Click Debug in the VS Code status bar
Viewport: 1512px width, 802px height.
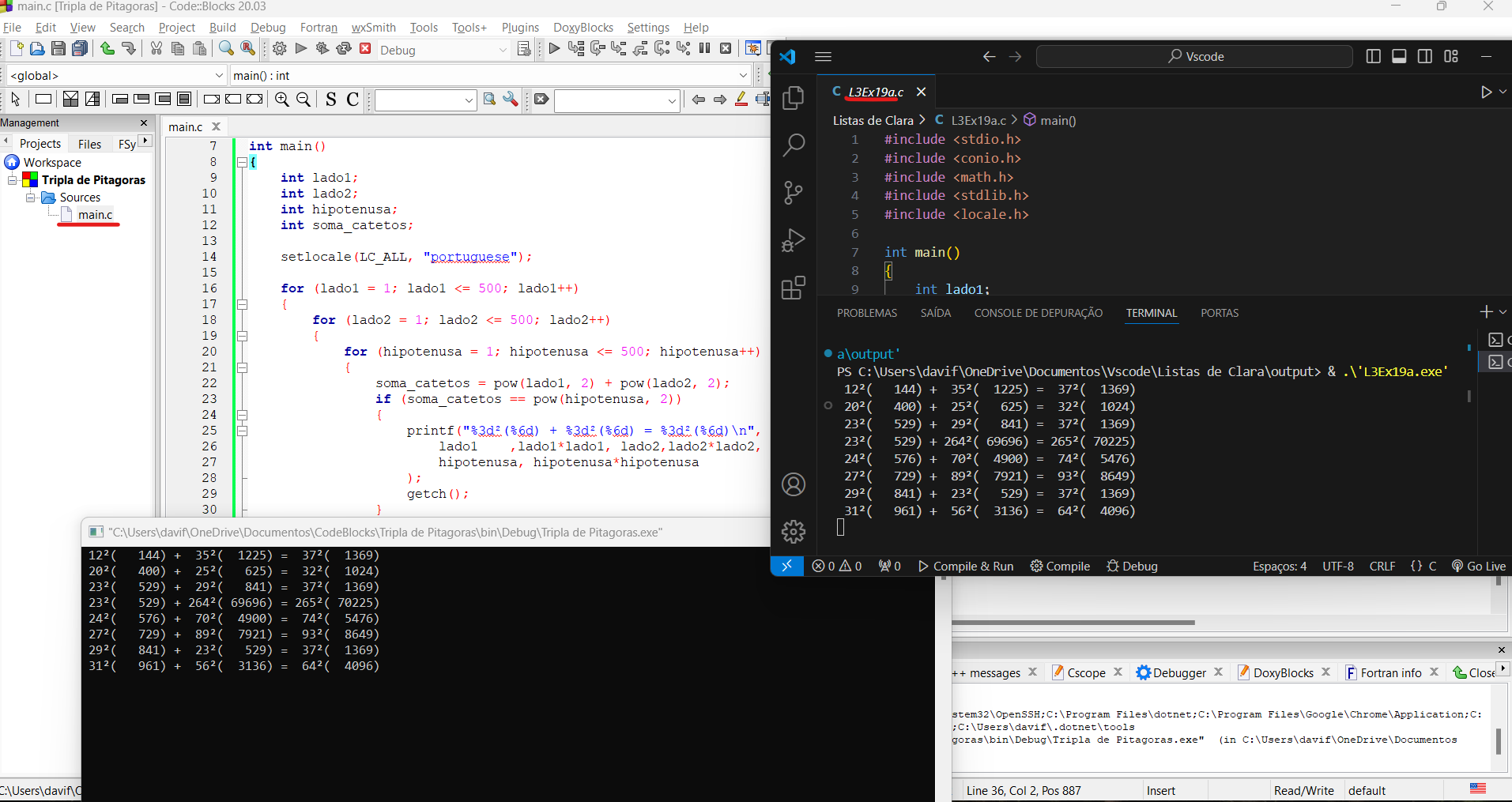pos(1132,566)
